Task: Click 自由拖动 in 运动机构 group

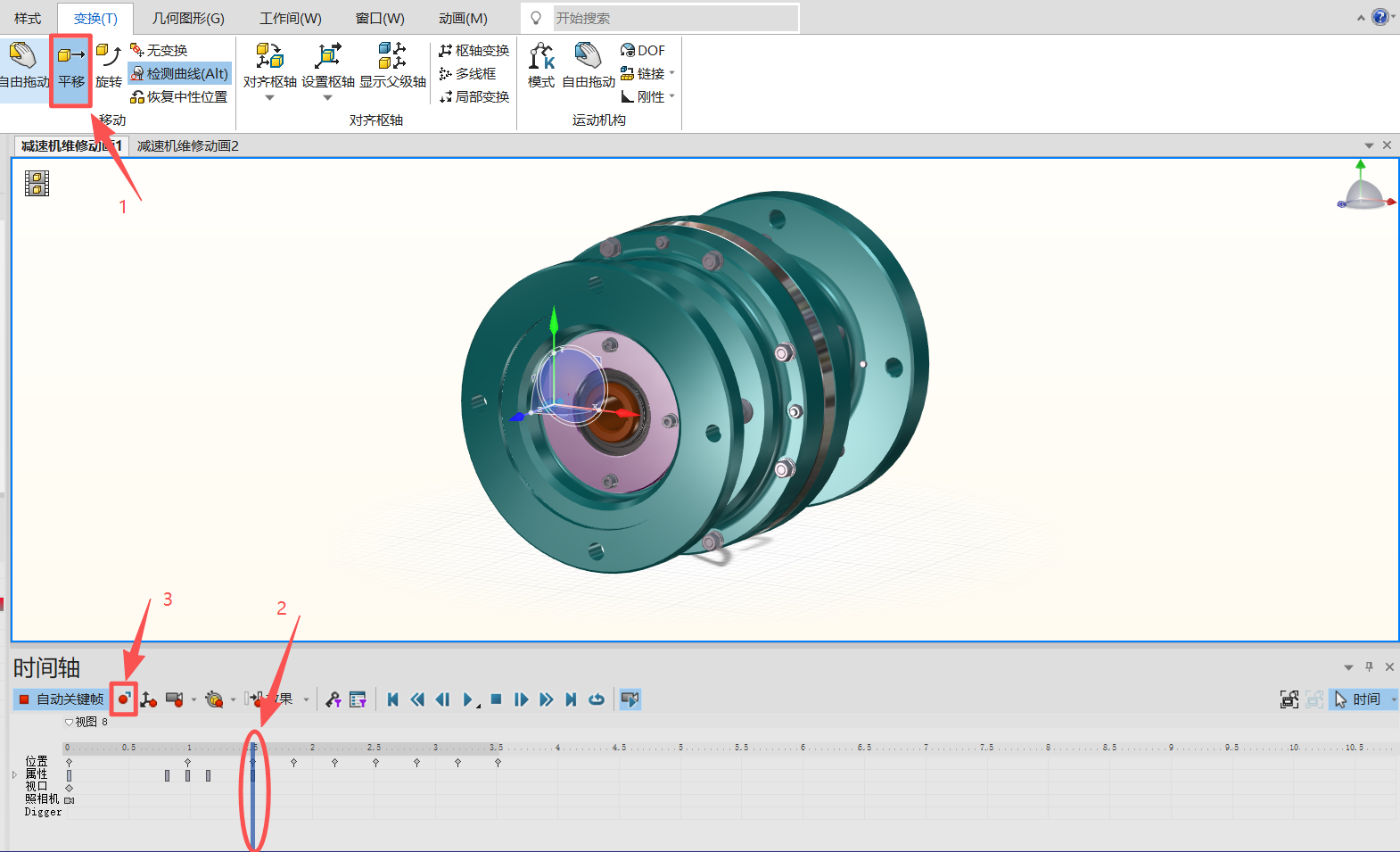Action: [589, 66]
